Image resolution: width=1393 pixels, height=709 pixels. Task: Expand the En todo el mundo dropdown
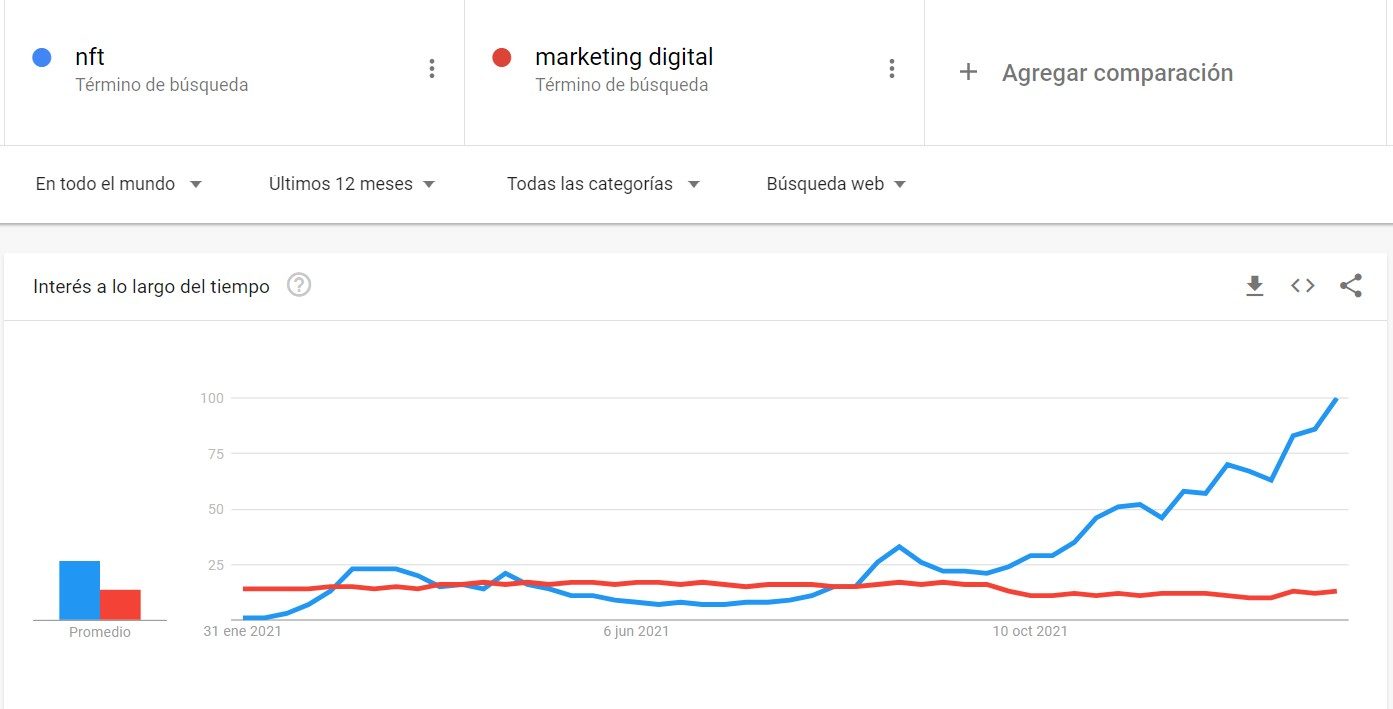119,184
